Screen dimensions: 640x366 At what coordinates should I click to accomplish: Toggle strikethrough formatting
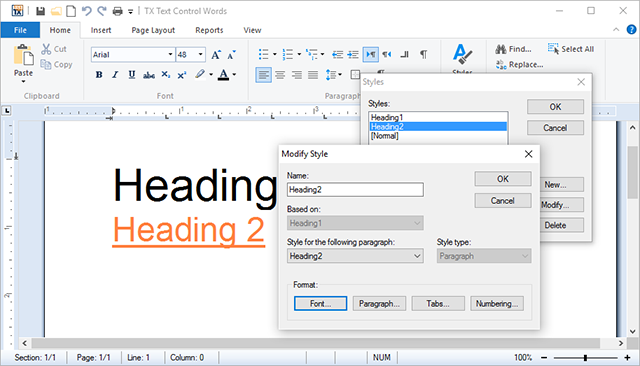pos(149,75)
